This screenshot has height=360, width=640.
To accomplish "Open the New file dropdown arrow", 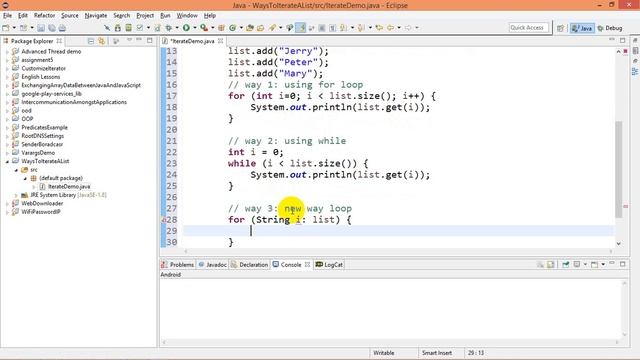I will click(14, 28).
